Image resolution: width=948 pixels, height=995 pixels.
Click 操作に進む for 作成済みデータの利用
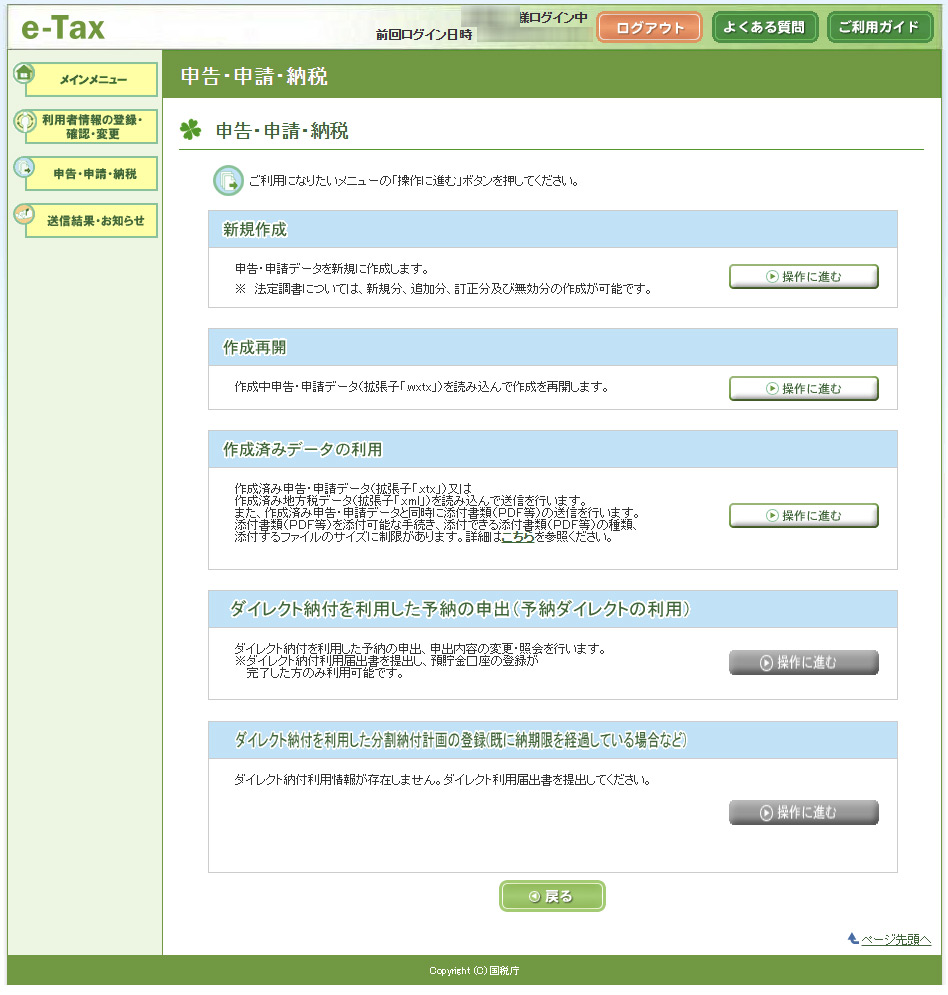(803, 516)
